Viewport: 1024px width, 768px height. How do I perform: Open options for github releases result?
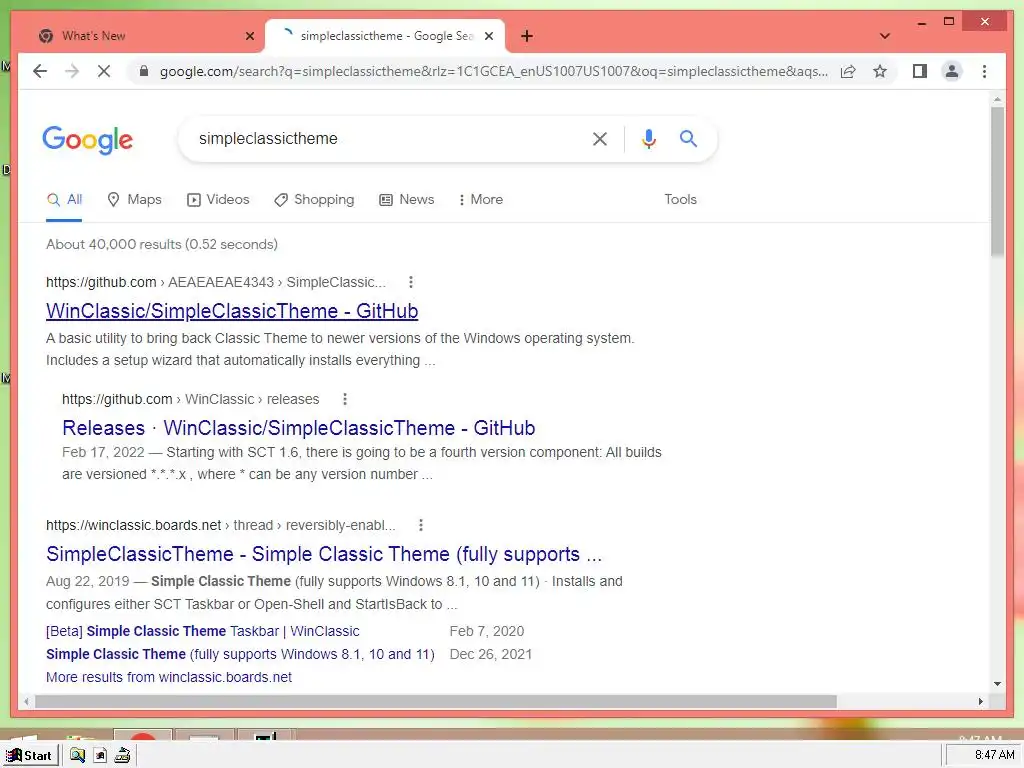345,399
